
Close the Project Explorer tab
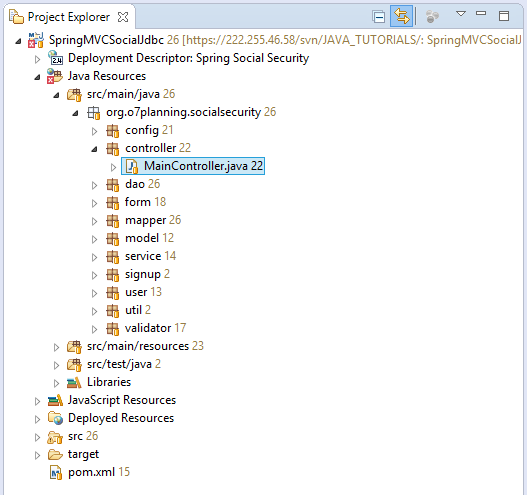pyautogui.click(x=123, y=17)
